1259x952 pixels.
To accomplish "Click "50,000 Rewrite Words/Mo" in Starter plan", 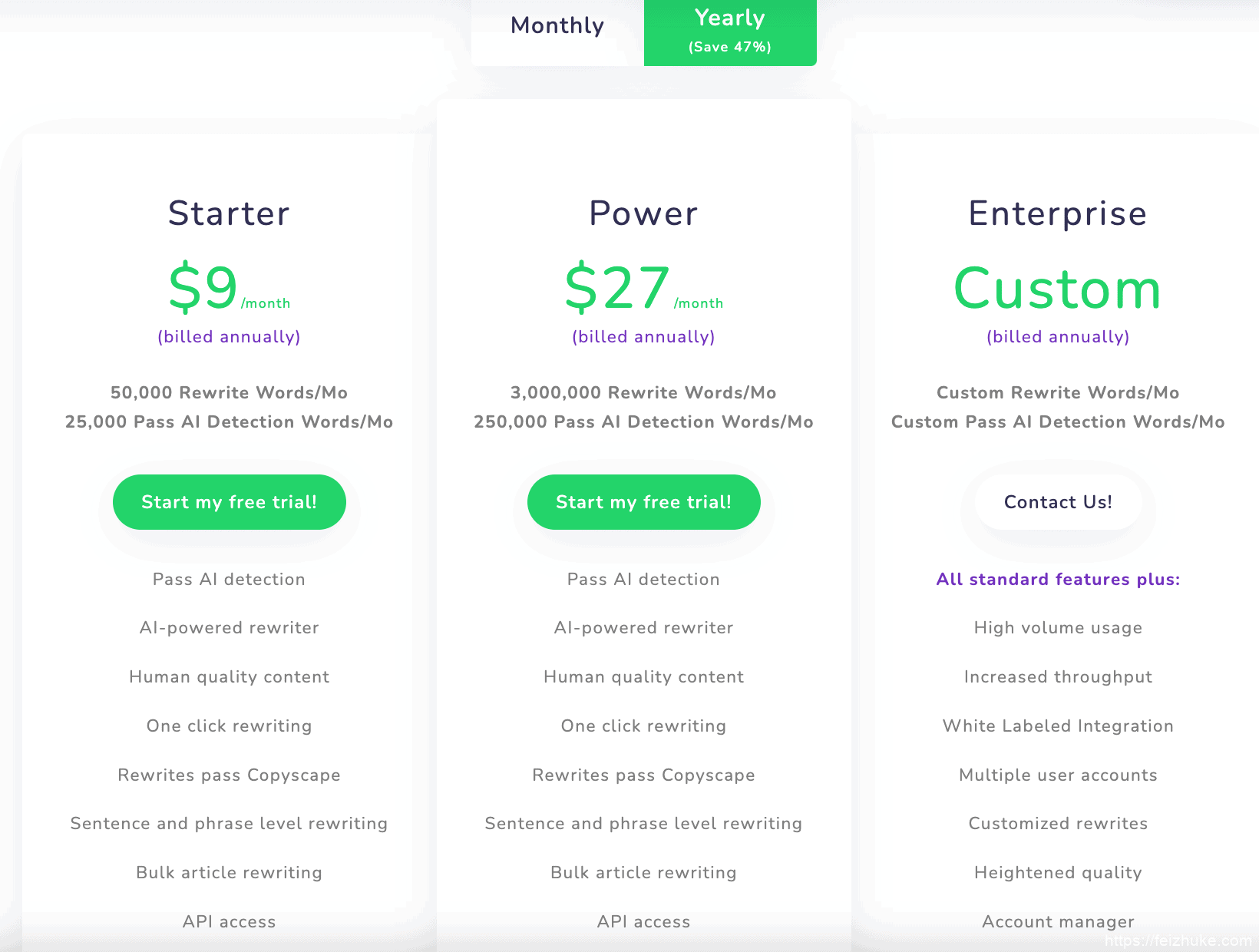I will 229,393.
